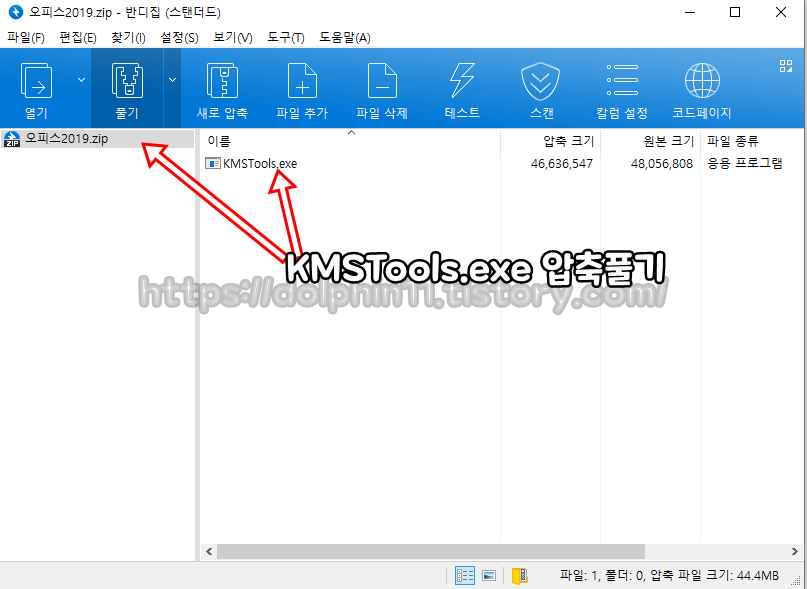Click the status bar file count text

click(669, 575)
